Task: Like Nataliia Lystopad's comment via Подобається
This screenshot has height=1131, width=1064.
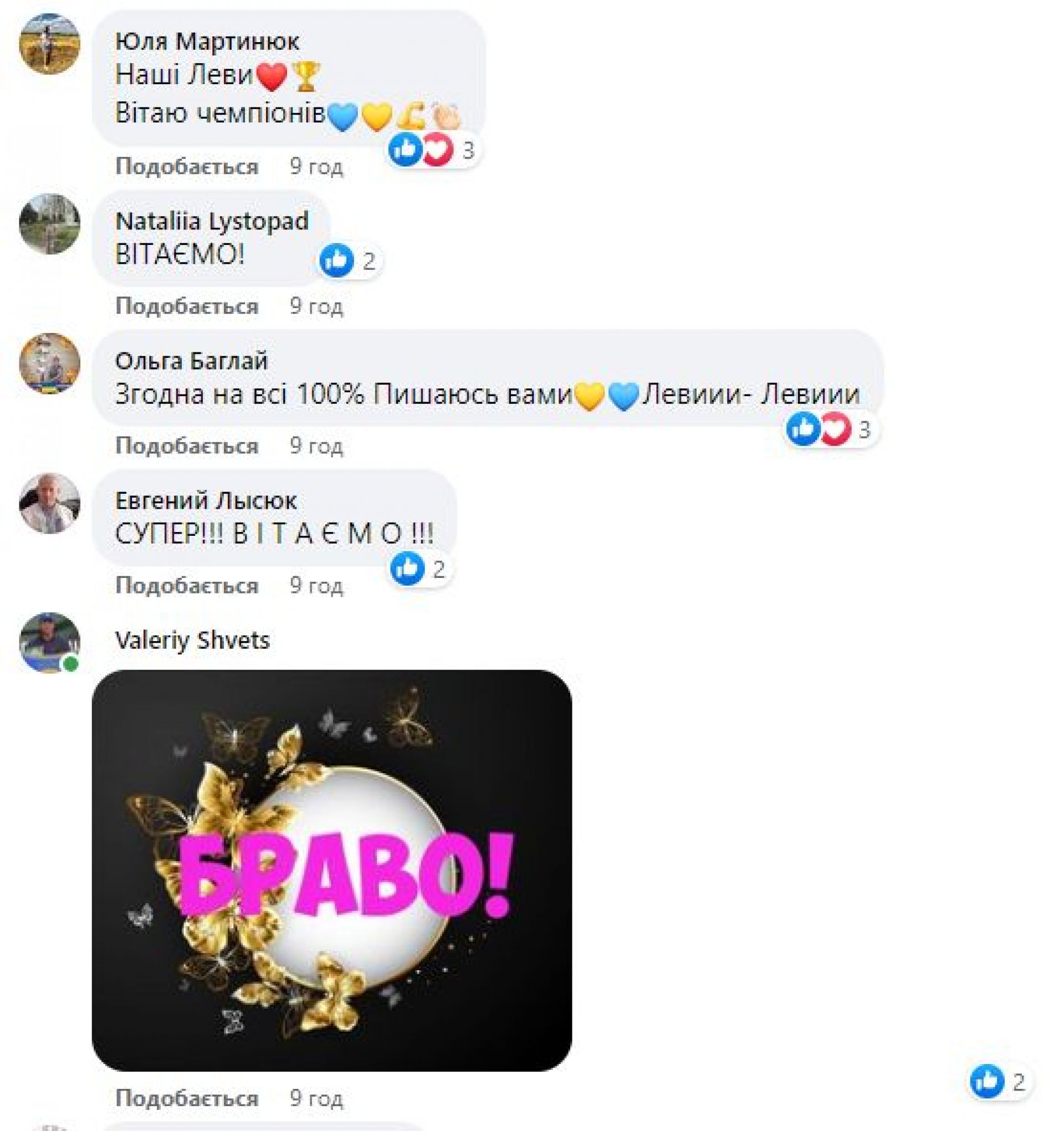Action: click(x=187, y=306)
